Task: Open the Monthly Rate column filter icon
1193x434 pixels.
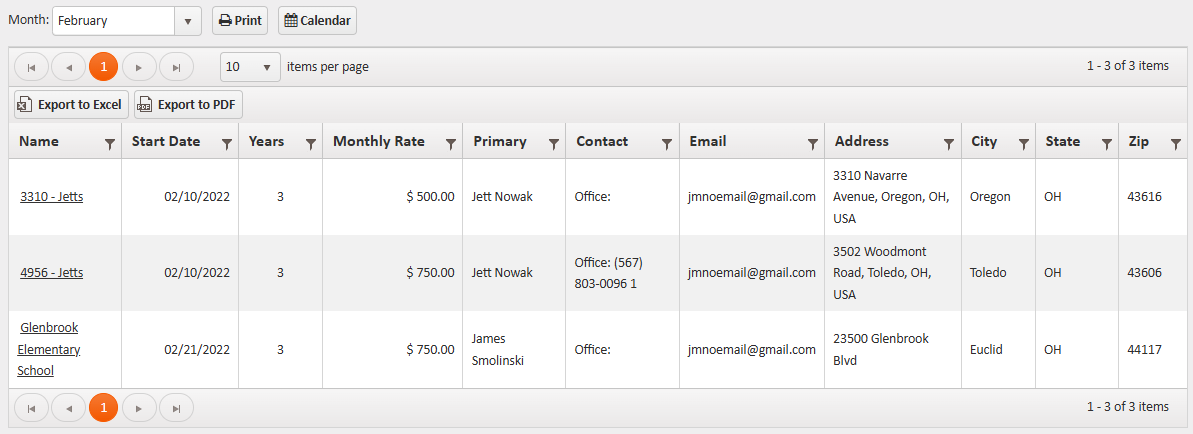Action: point(451,144)
